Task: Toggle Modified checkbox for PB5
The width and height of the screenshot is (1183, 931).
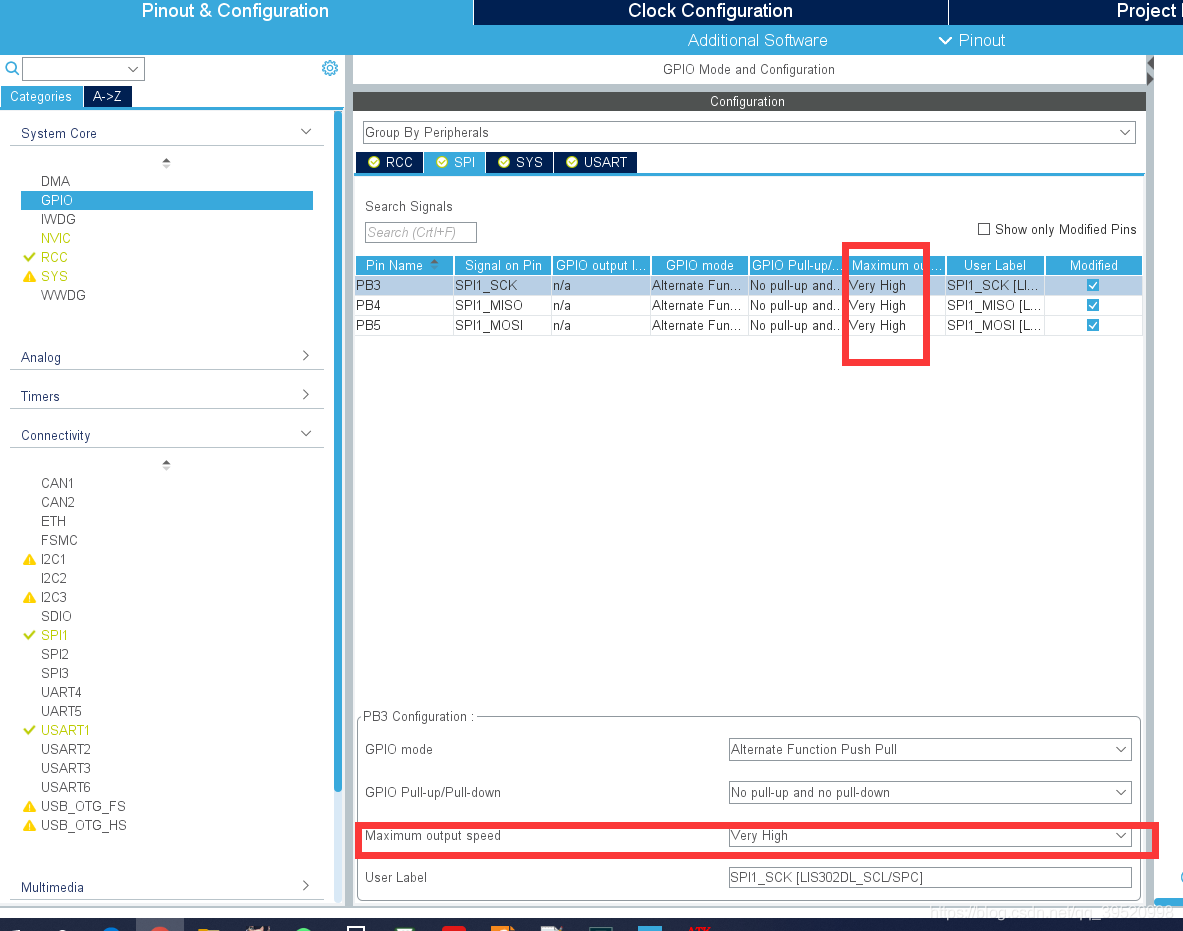Action: 1092,325
